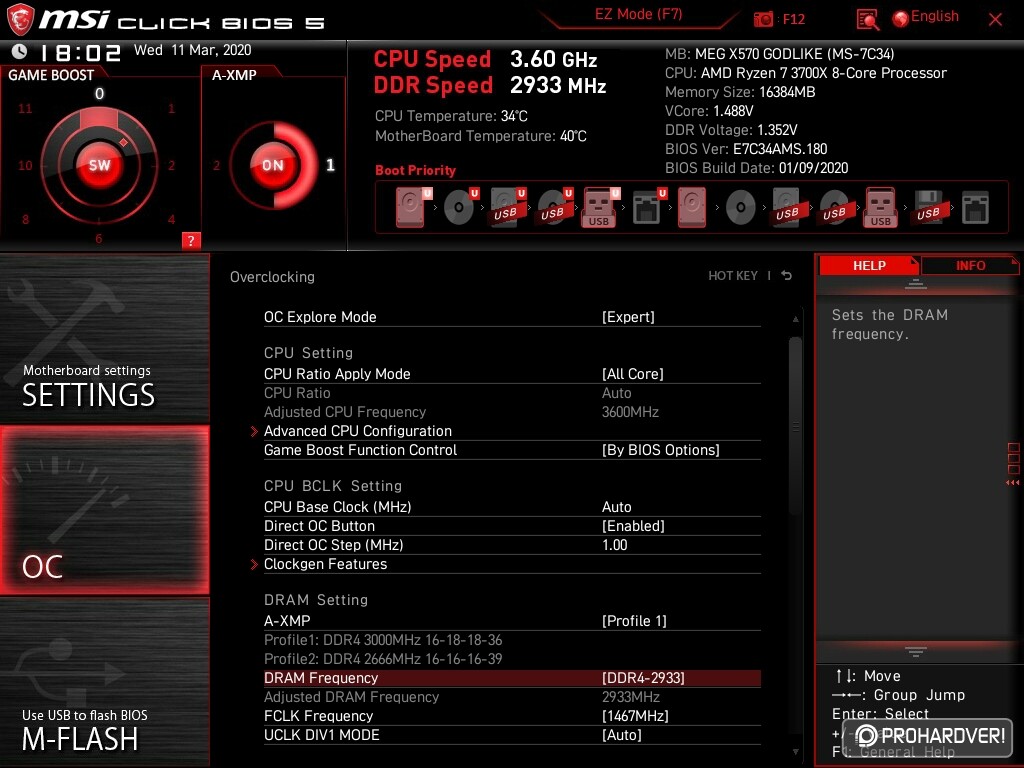
Task: Click the scrollbar up arrow
Action: coord(795,319)
